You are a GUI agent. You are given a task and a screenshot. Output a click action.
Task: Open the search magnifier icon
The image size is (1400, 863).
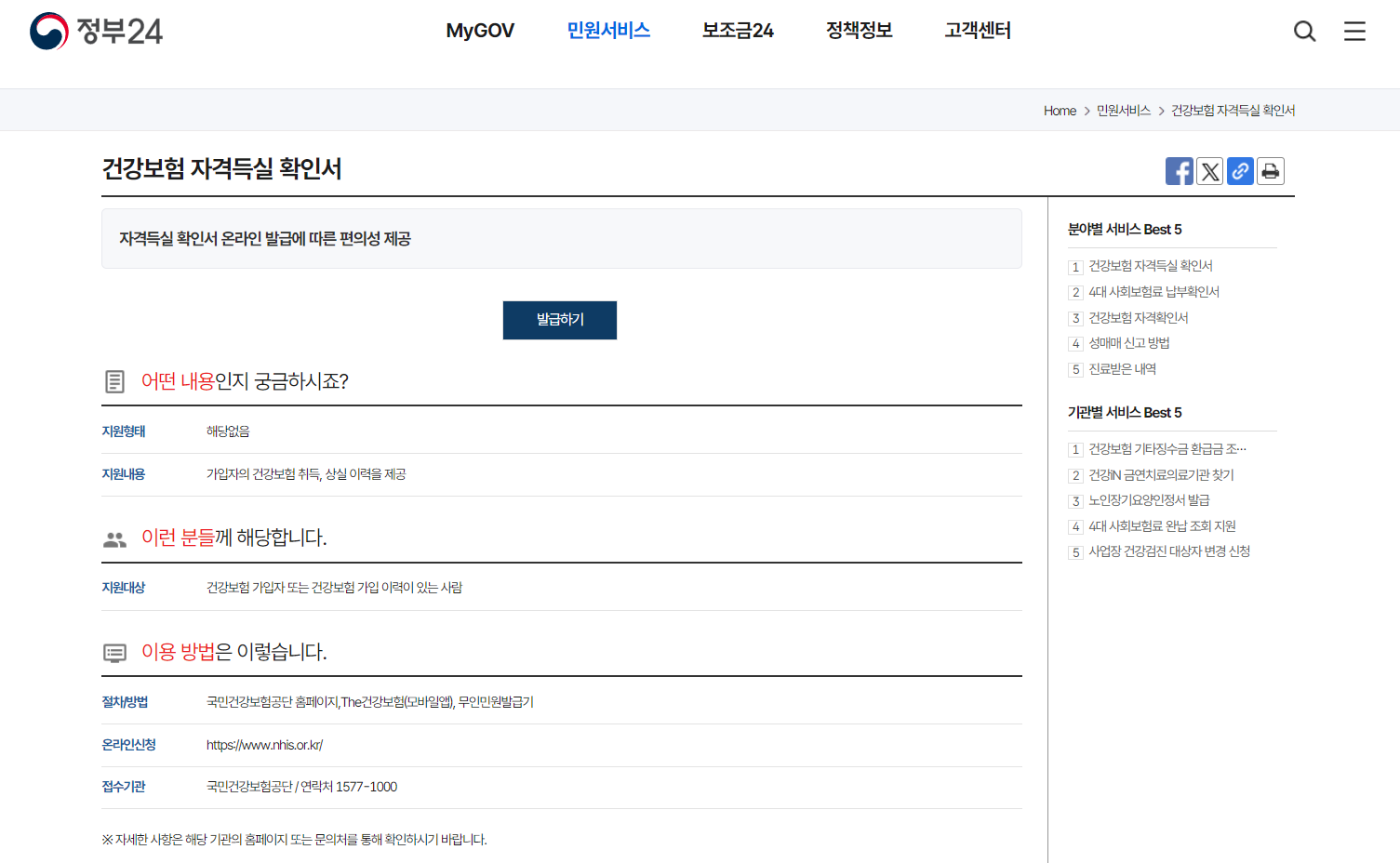point(1304,31)
